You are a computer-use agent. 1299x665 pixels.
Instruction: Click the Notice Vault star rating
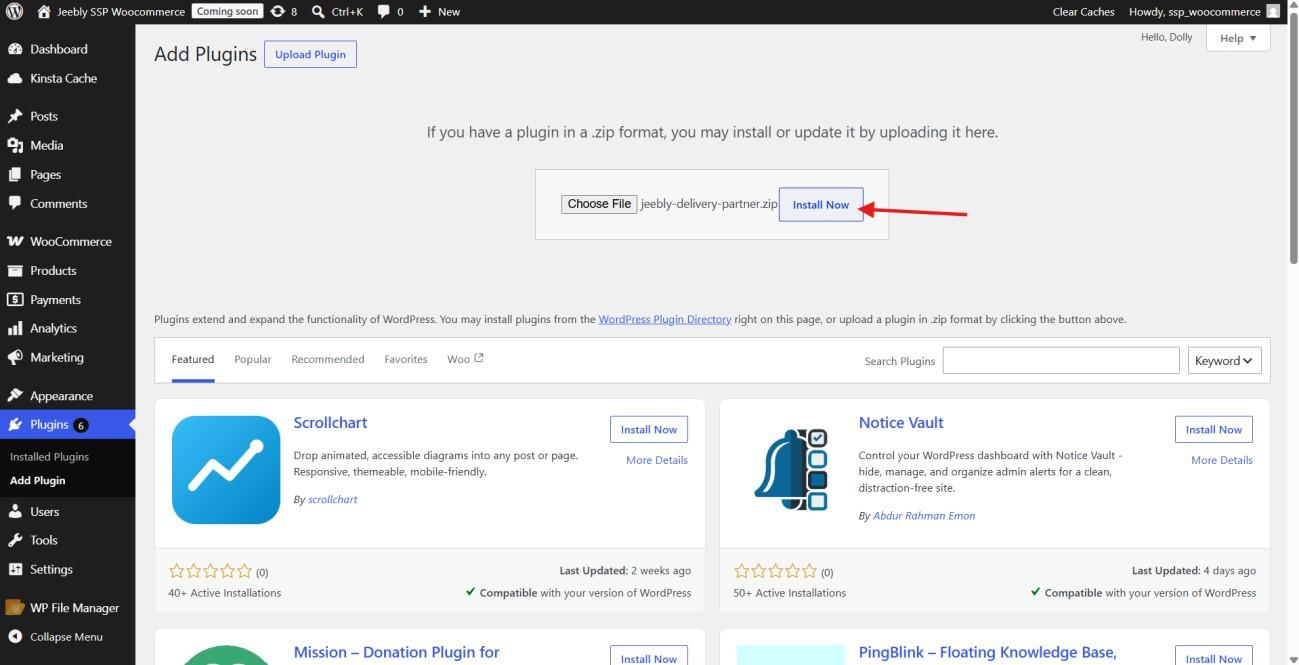pos(776,572)
